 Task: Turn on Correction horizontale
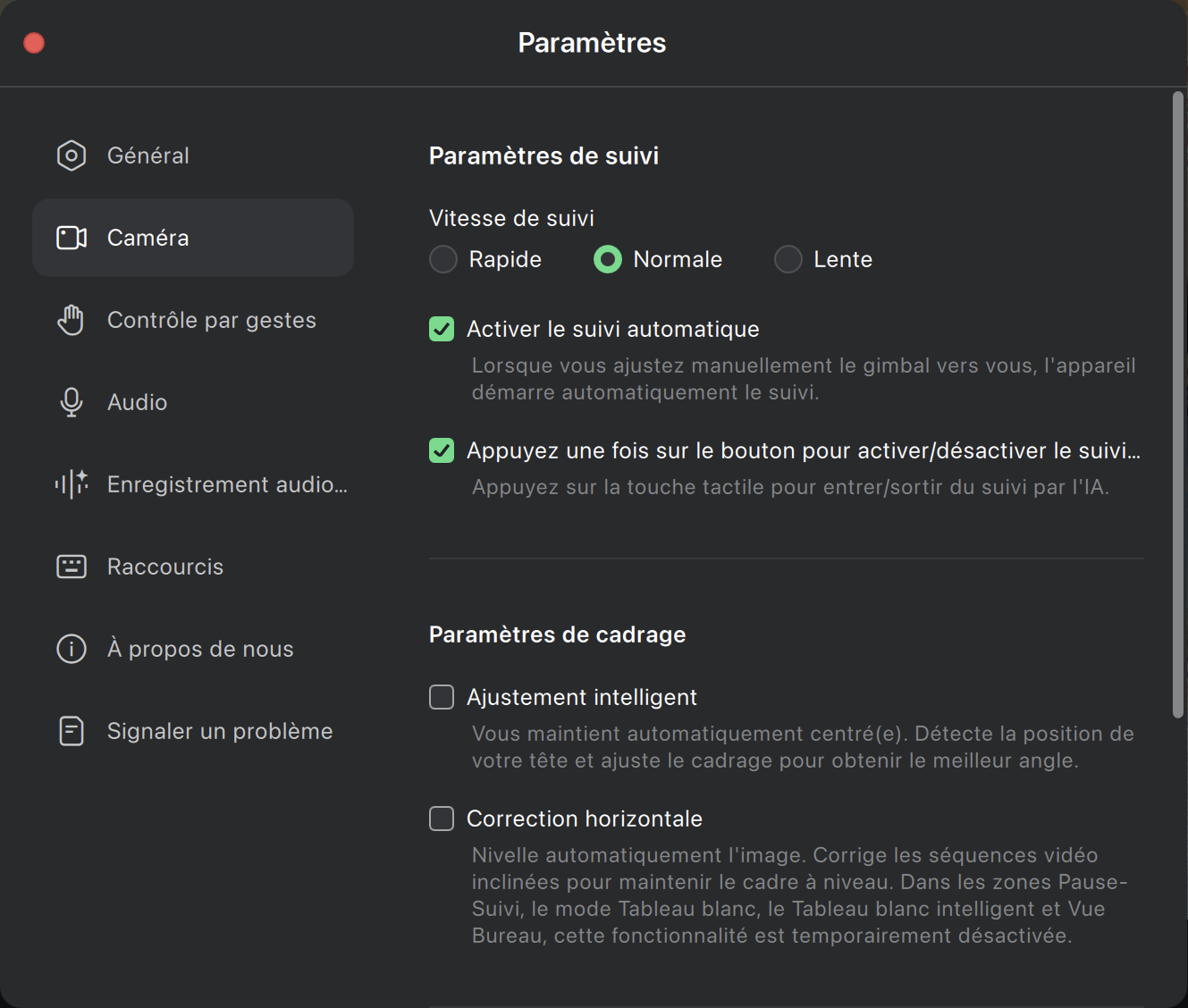tap(442, 819)
